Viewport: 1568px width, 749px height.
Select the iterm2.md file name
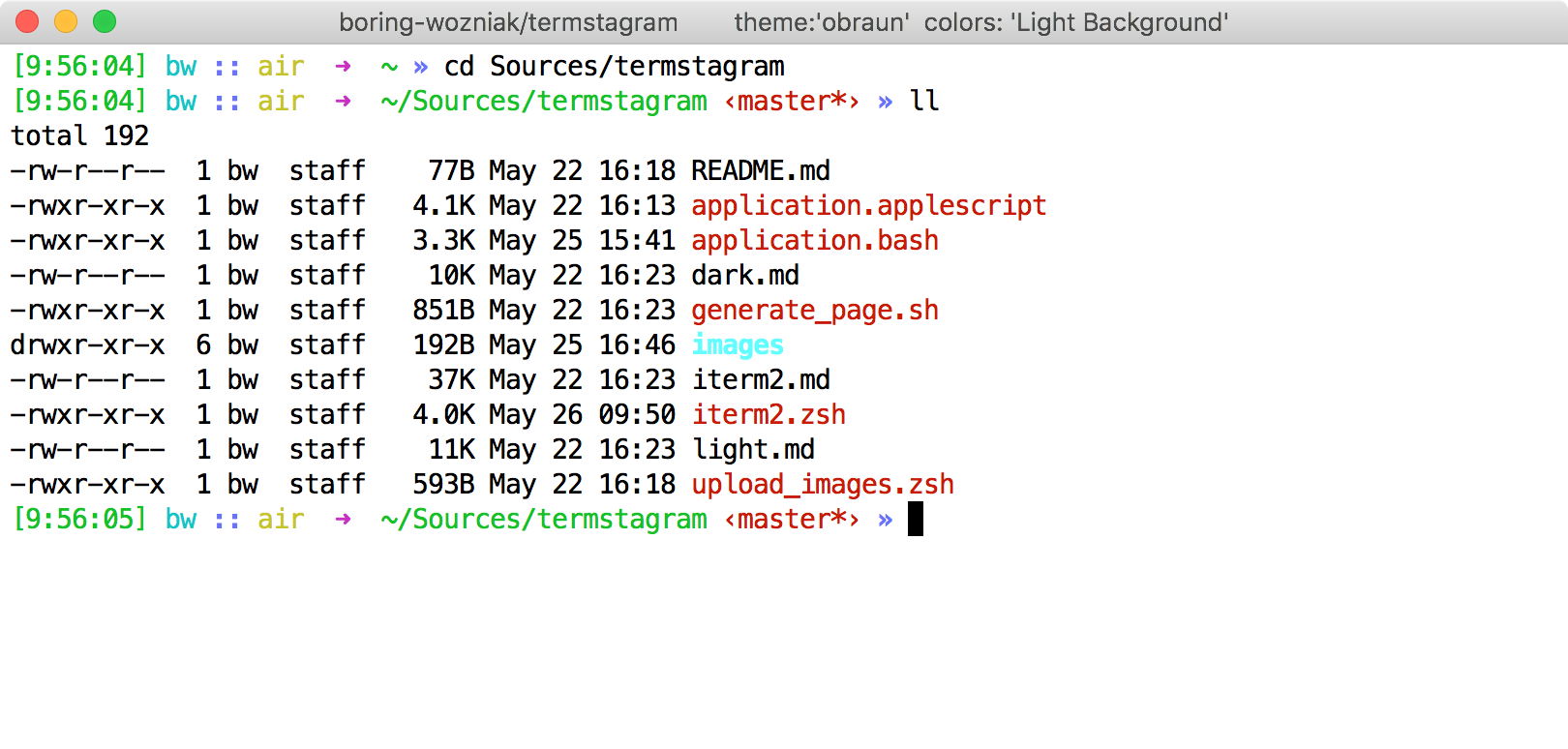click(761, 379)
